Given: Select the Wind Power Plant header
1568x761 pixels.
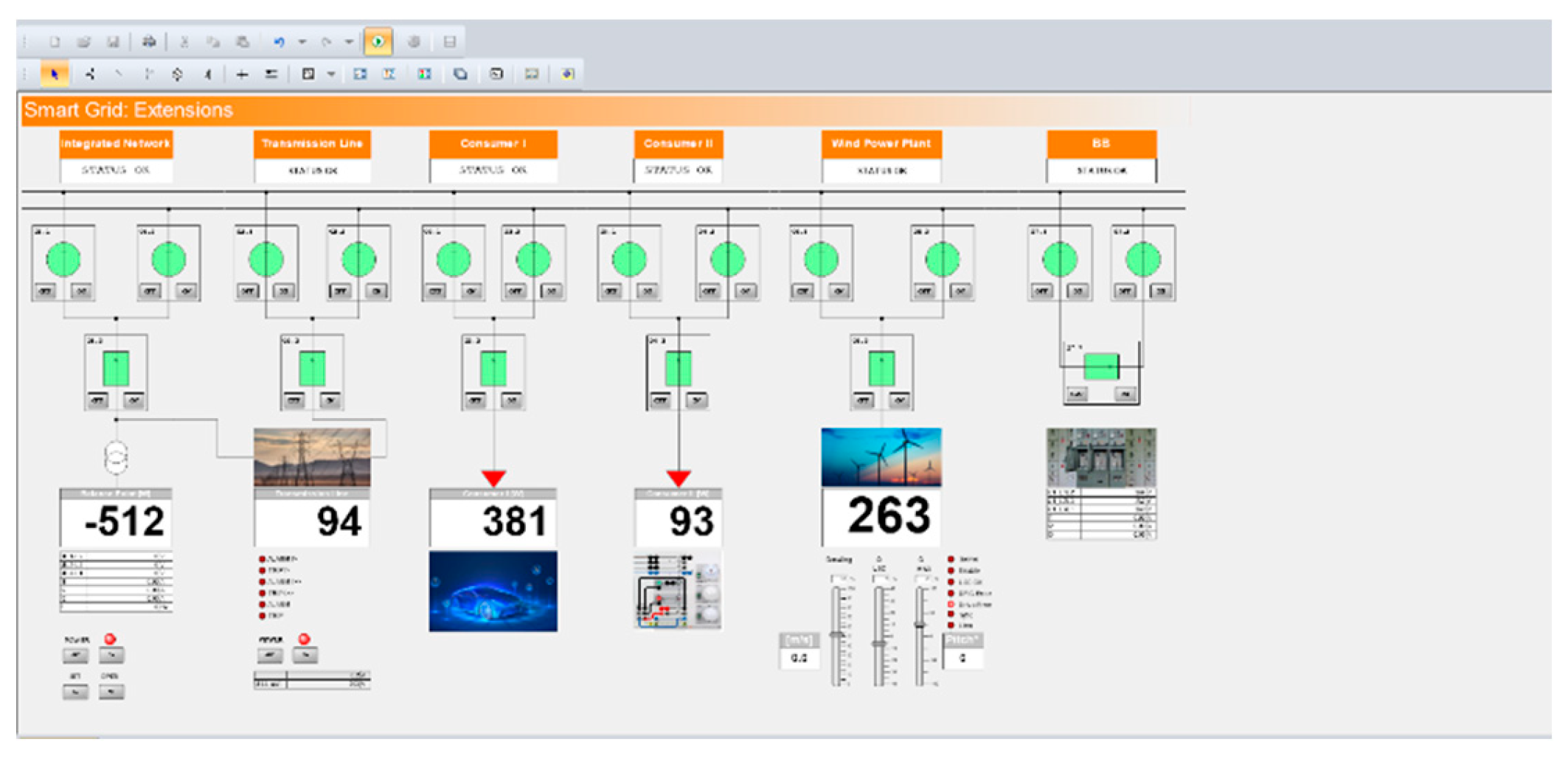Looking at the screenshot, I should point(881,144).
